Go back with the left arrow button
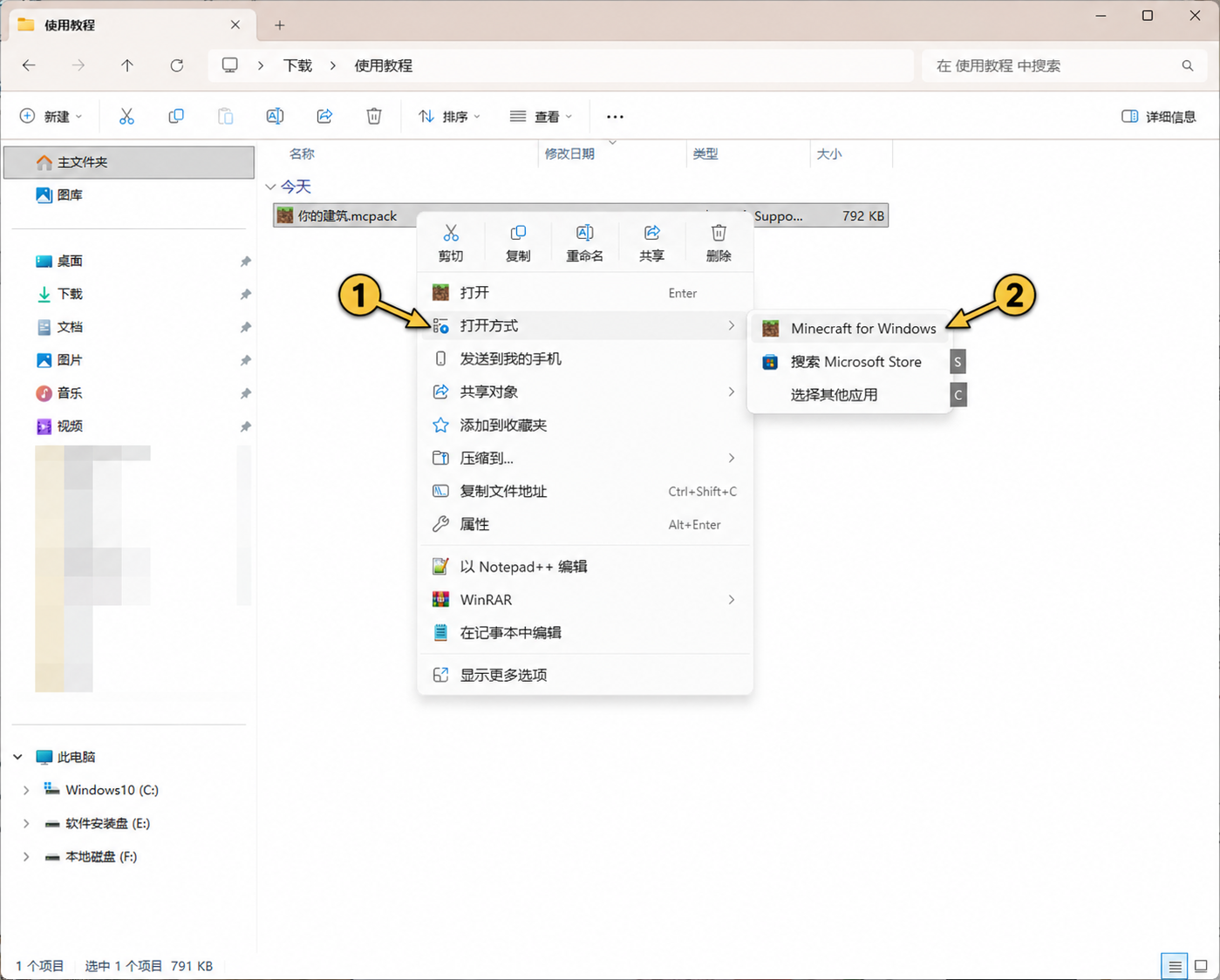Image resolution: width=1220 pixels, height=980 pixels. pyautogui.click(x=29, y=65)
